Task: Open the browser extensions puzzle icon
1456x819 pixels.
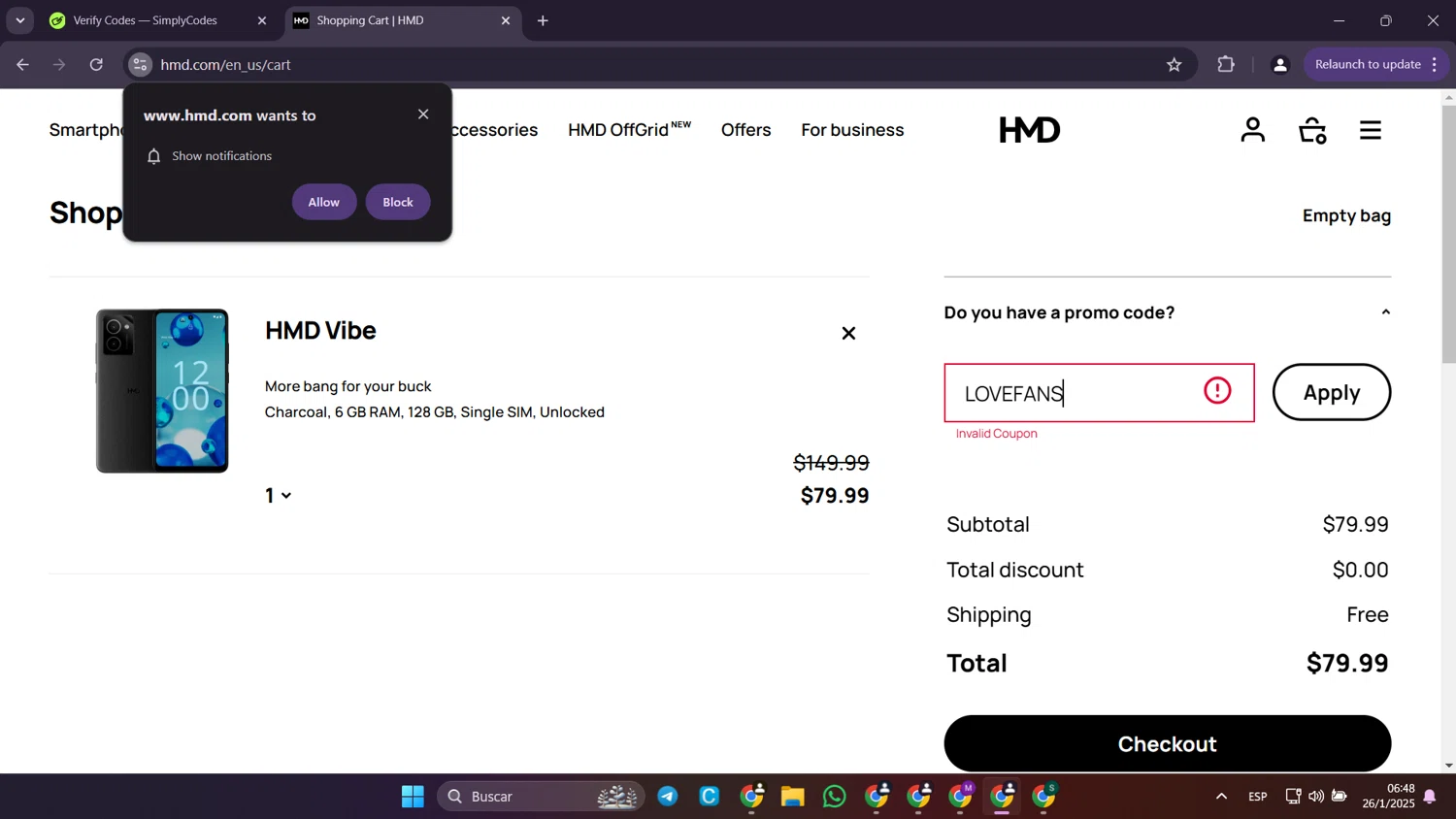Action: click(x=1226, y=65)
